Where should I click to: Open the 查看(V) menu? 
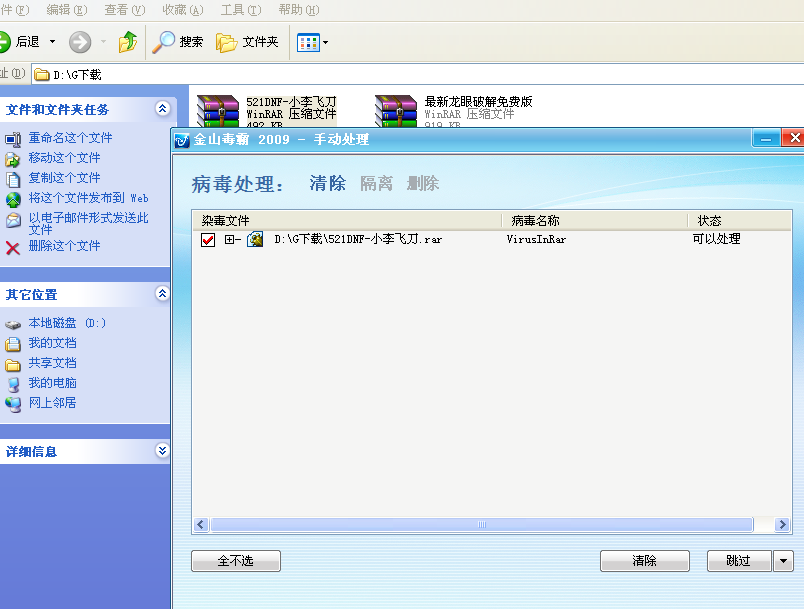click(125, 10)
